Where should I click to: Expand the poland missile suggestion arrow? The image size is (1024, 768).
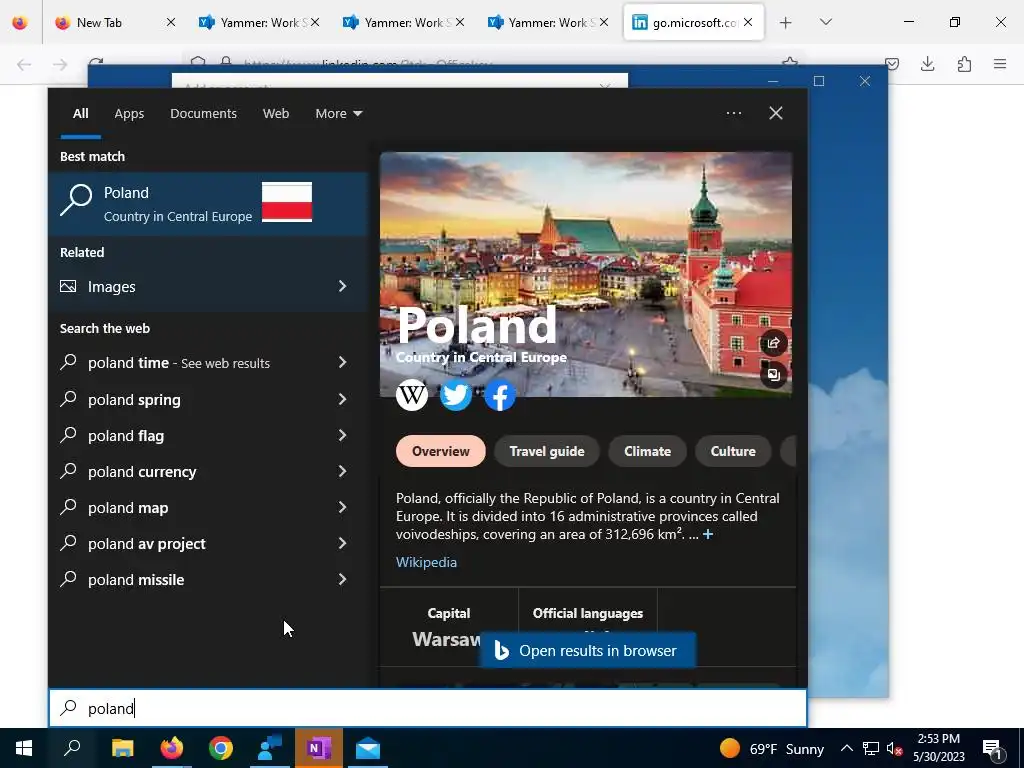[x=342, y=579]
